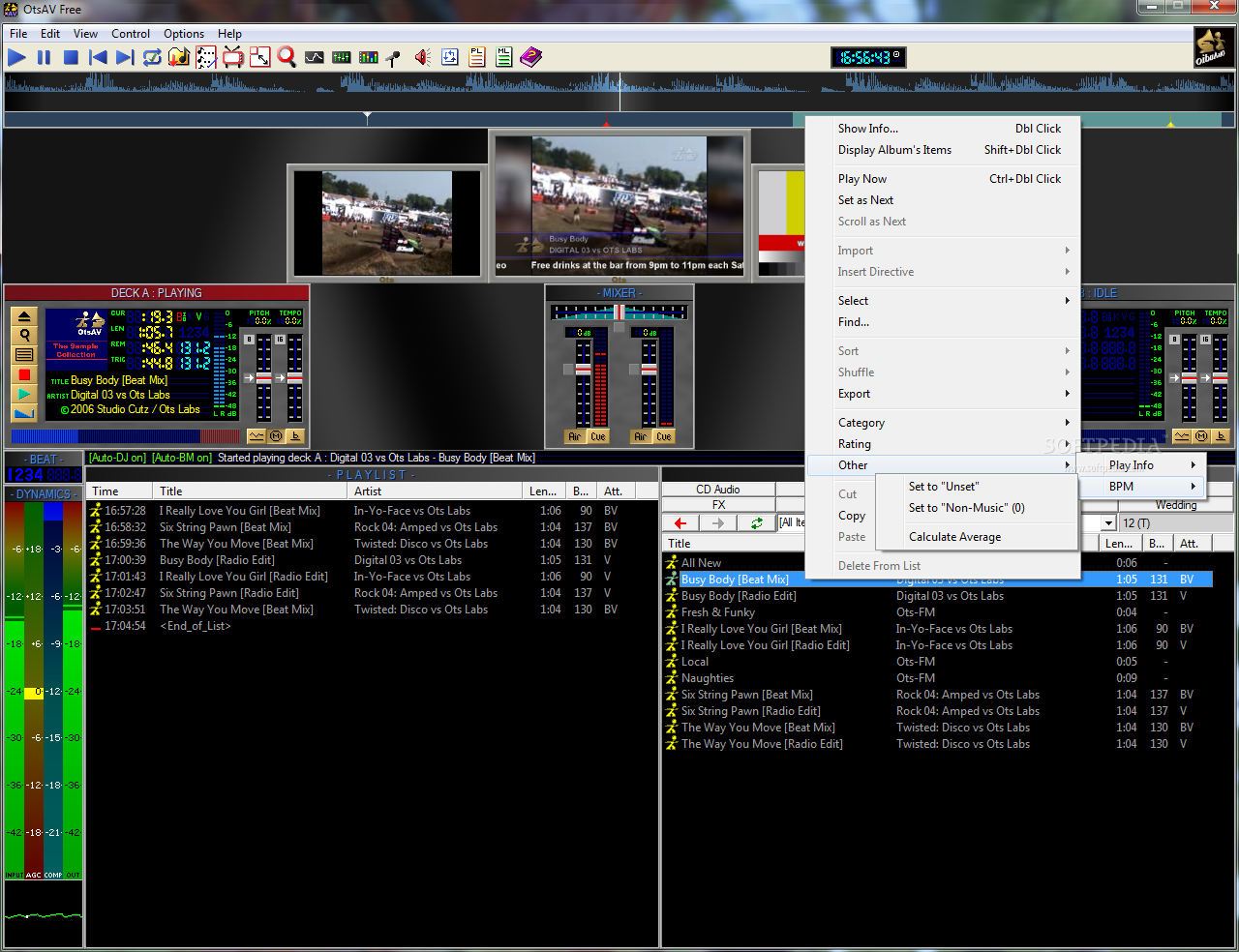
Task: Open the Control menu
Action: [x=131, y=33]
